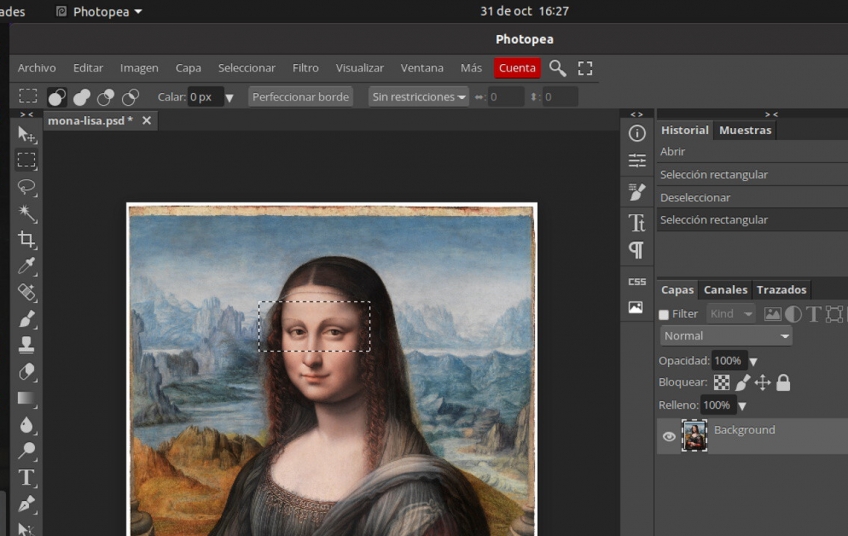Open the info panel icon
This screenshot has width=848, height=536.
click(x=637, y=133)
